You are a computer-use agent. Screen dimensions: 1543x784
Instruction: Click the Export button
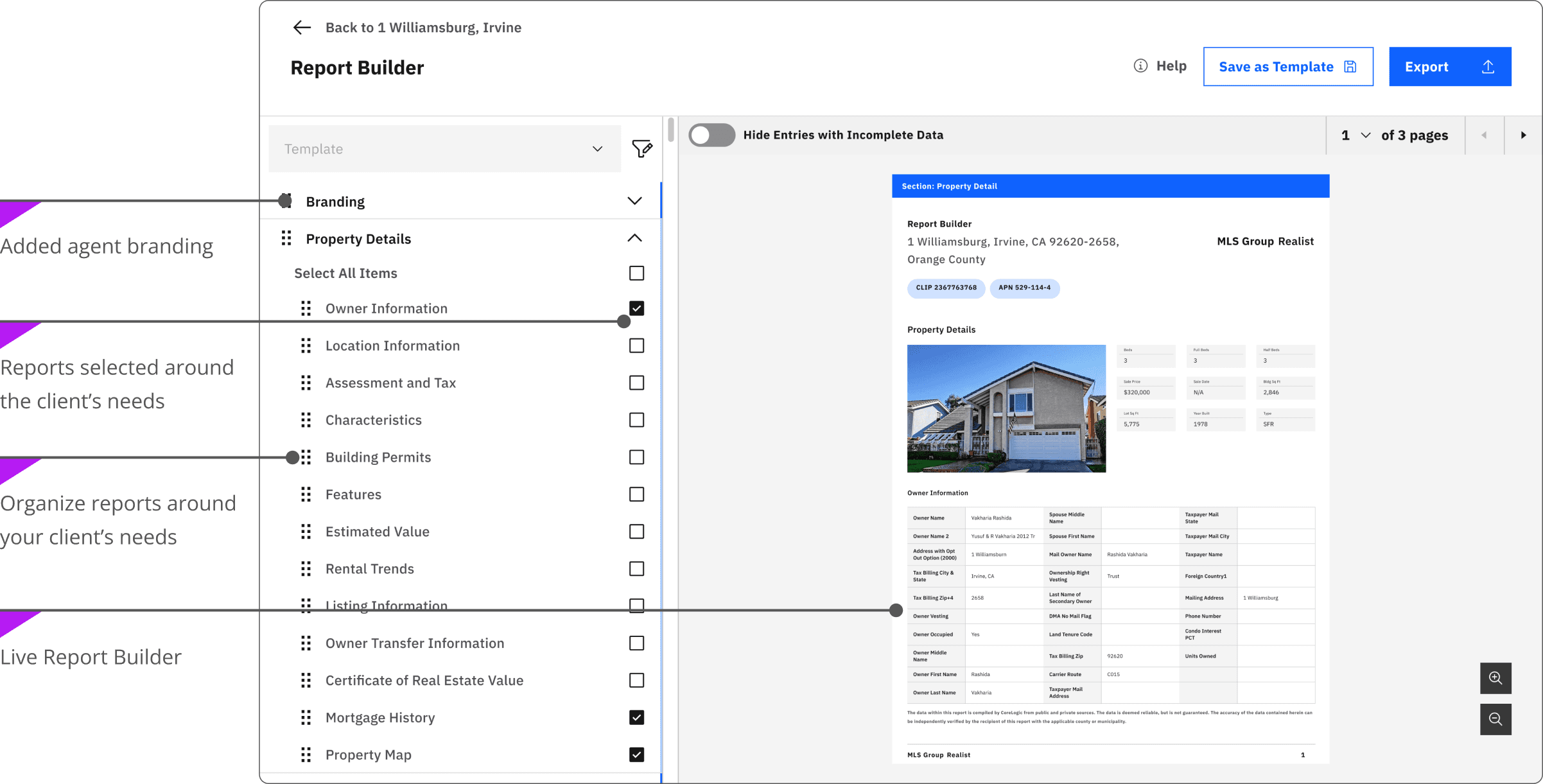click(x=1449, y=67)
